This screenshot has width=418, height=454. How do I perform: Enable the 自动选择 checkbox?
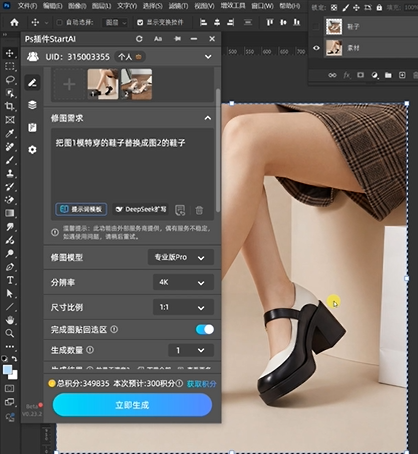[x=59, y=22]
